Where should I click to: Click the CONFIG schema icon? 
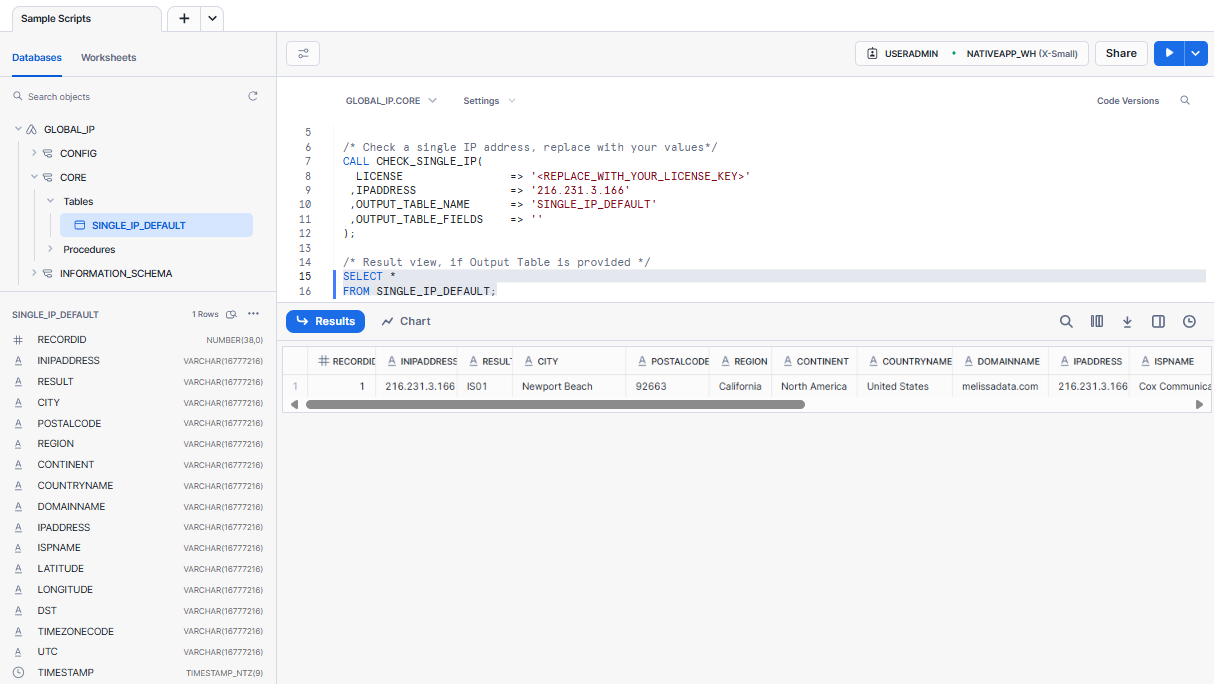pos(47,154)
